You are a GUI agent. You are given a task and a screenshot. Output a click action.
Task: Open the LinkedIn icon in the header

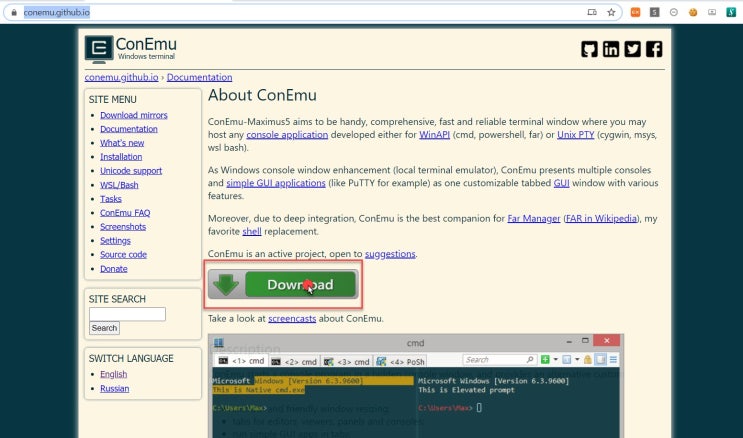(611, 49)
